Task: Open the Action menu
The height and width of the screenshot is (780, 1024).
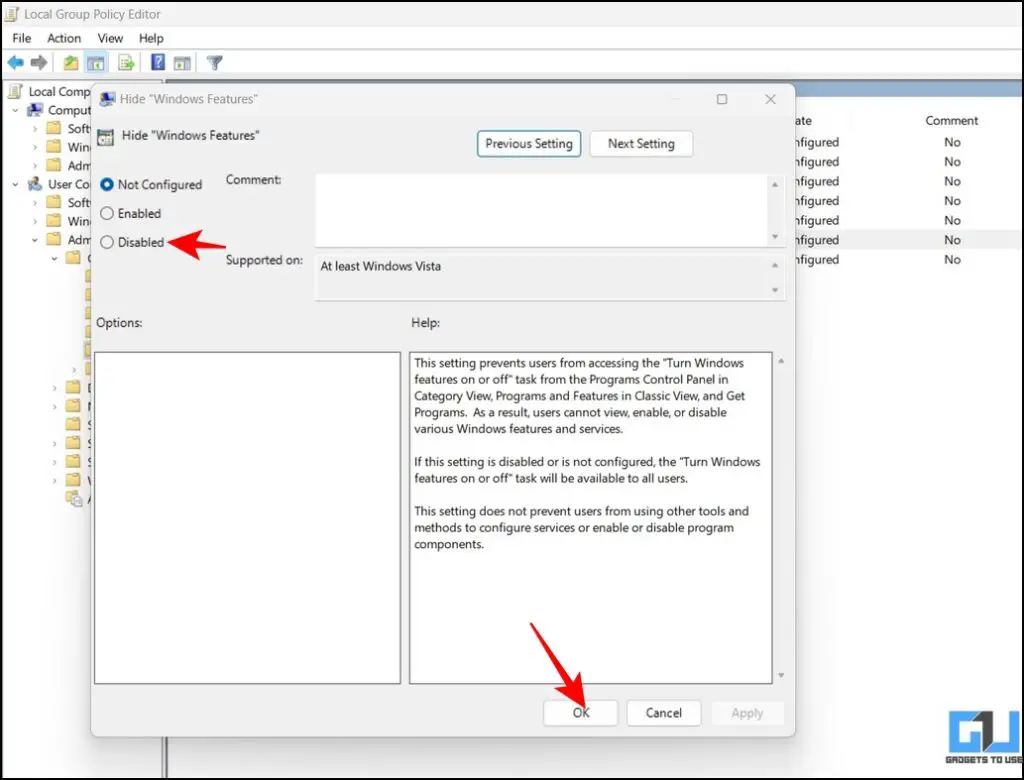Action: 64,38
